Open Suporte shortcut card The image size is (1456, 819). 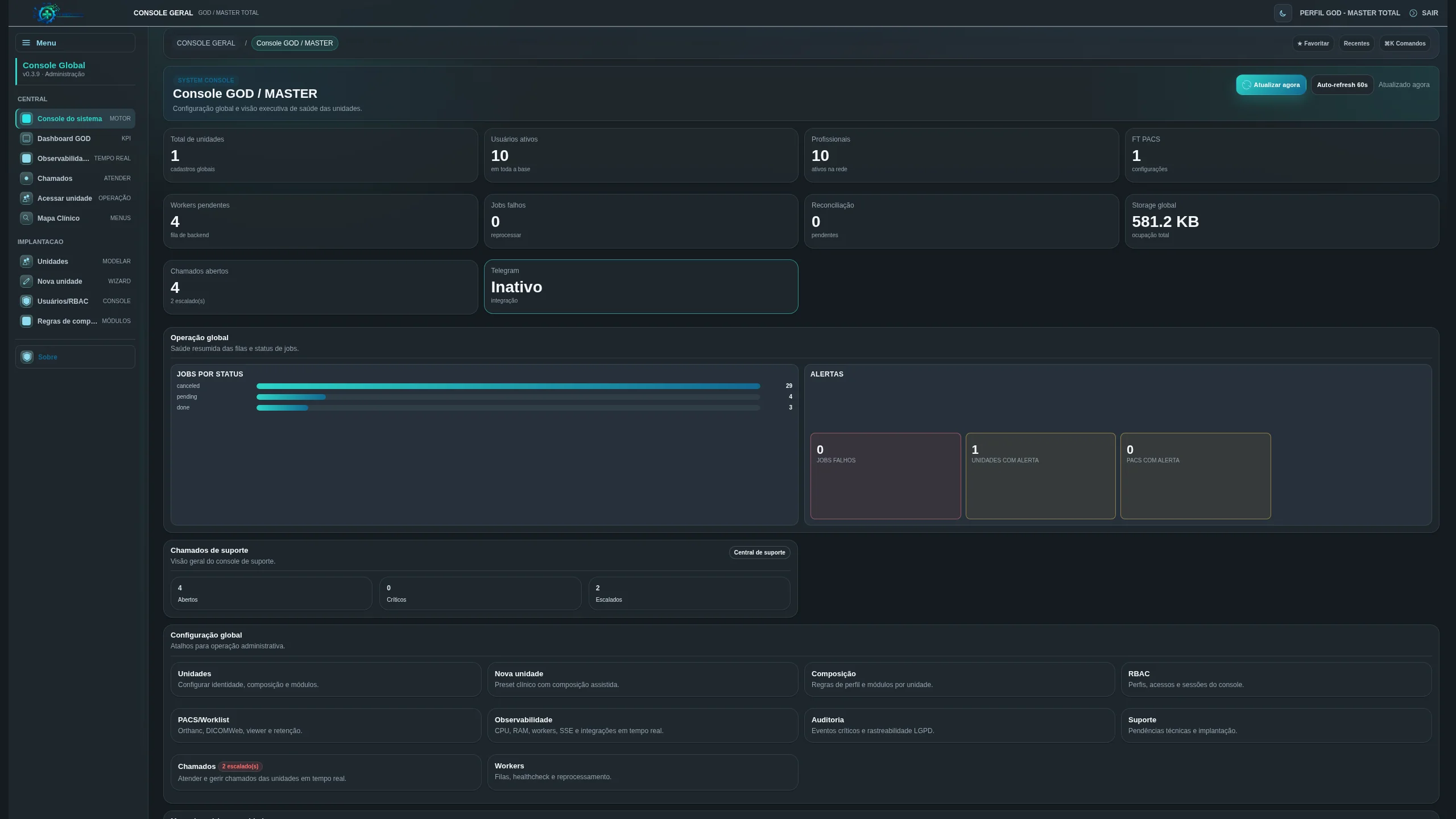tap(1276, 725)
